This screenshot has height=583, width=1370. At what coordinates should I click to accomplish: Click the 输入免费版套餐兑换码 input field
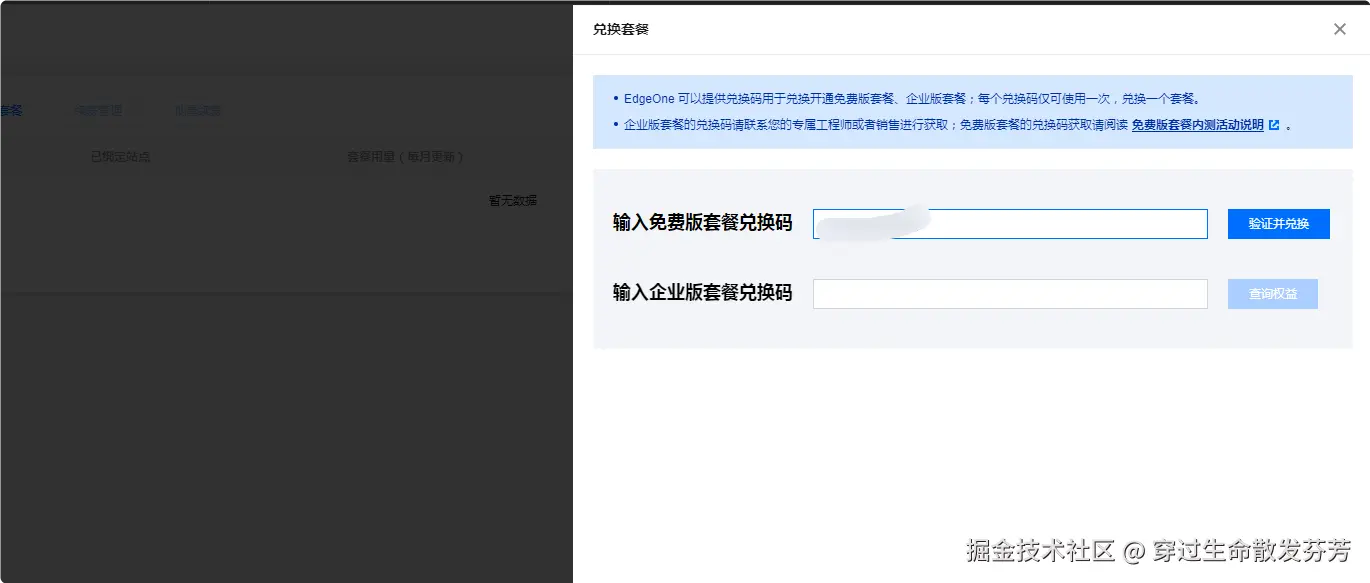pyautogui.click(x=1010, y=223)
